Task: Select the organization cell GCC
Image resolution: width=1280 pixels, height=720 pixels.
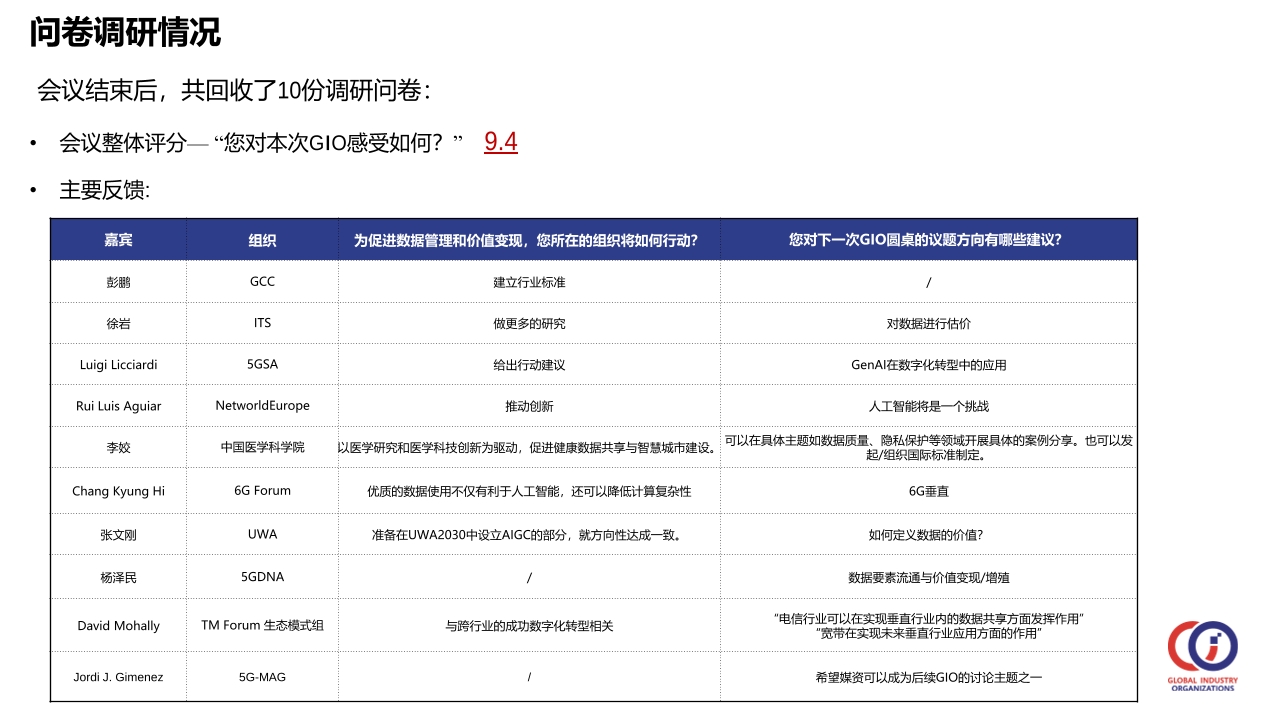Action: [262, 282]
